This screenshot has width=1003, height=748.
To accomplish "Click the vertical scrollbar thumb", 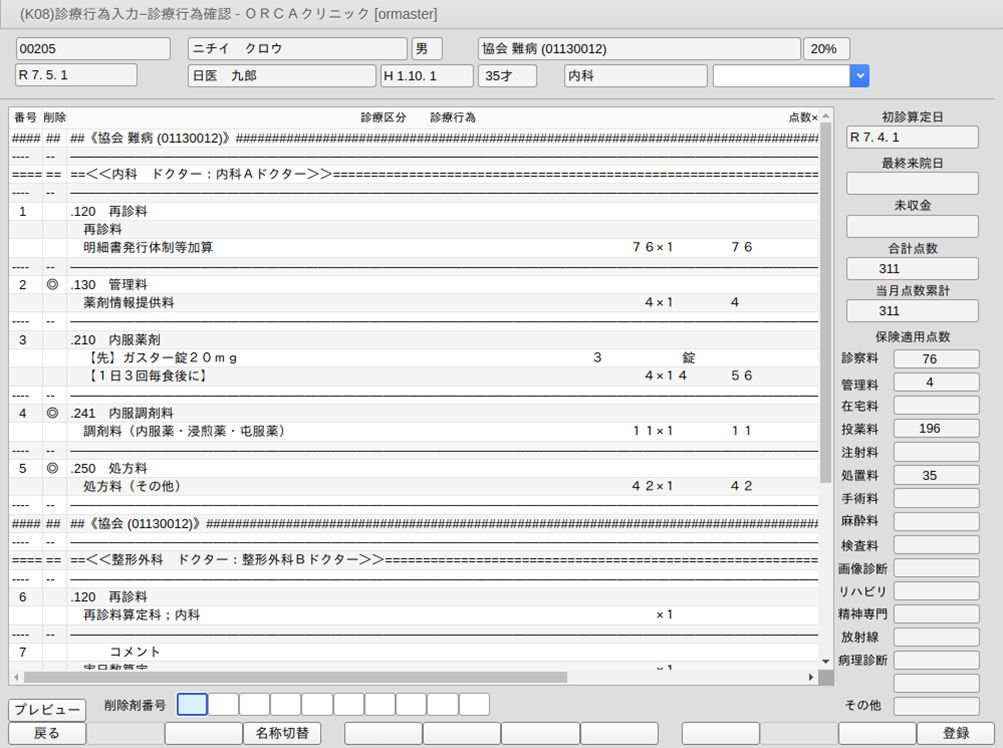I will (825, 300).
